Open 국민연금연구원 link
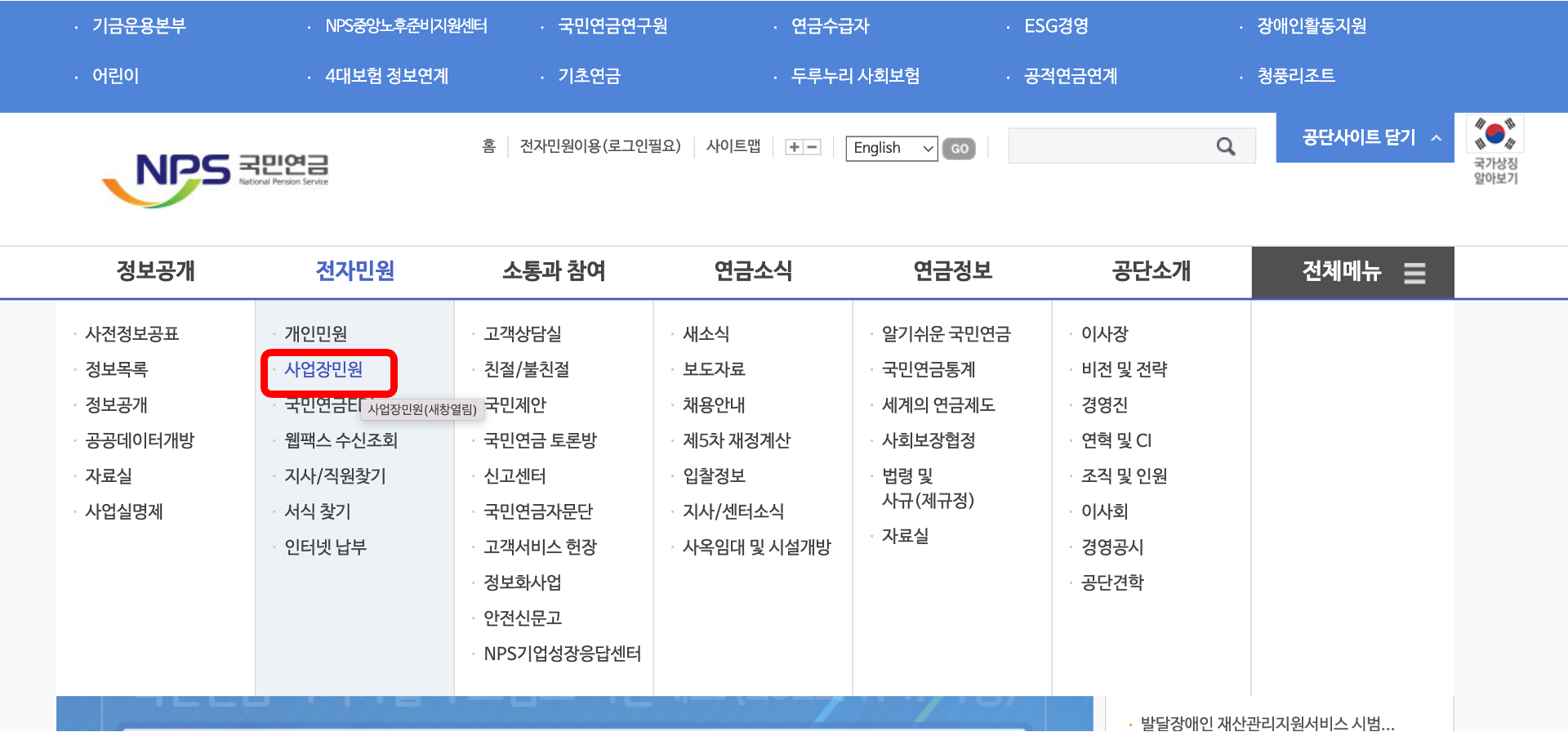Screen dimensions: 1568x732 (x=612, y=26)
